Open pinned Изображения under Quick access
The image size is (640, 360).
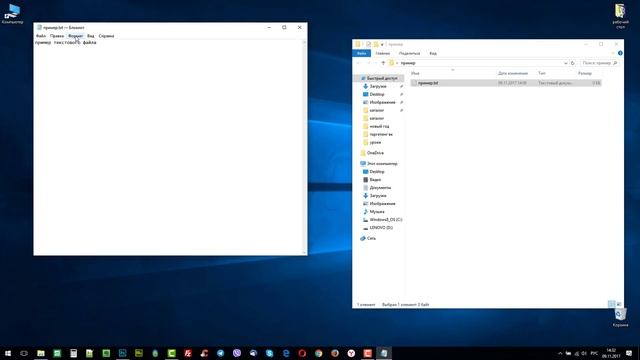click(382, 102)
